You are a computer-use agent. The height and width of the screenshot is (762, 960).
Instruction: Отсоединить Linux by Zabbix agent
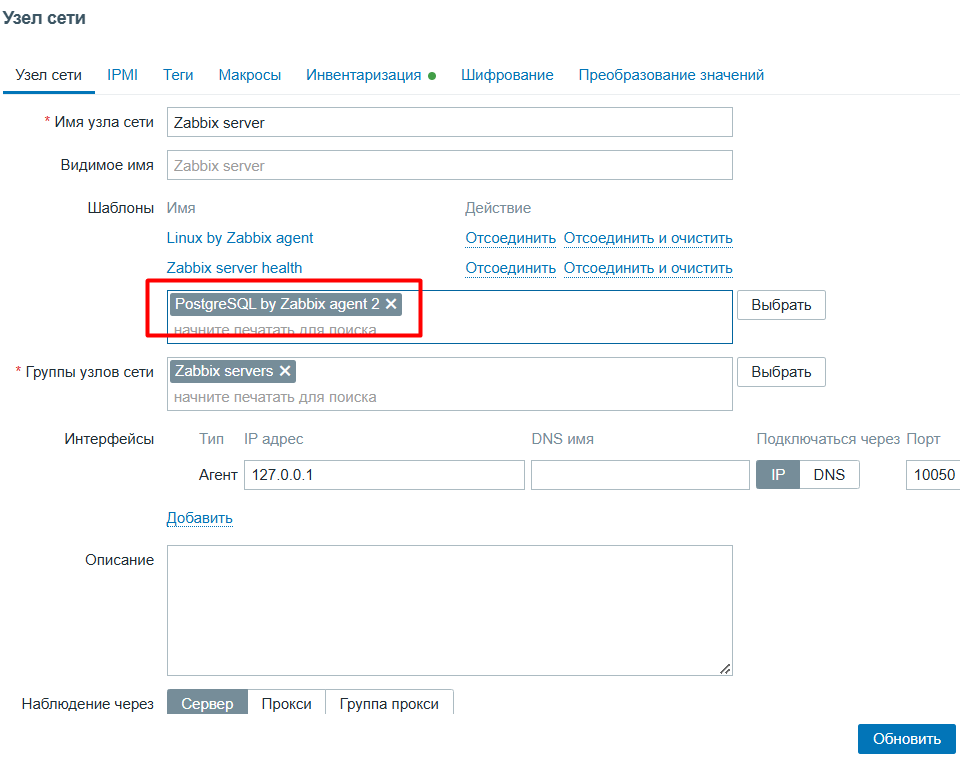click(511, 238)
